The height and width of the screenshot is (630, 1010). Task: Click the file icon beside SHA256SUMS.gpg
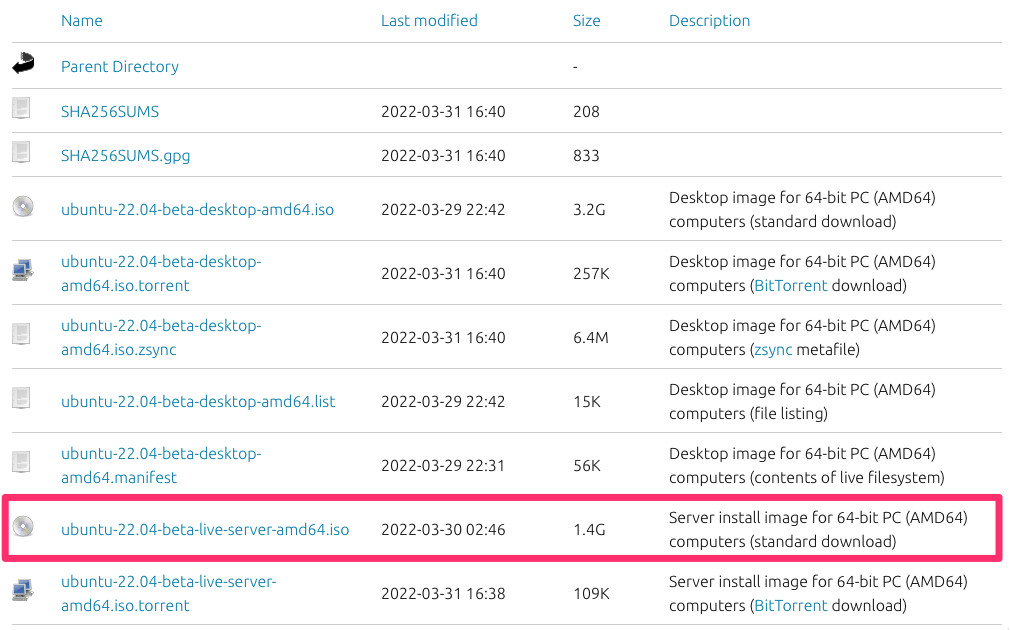[x=21, y=152]
